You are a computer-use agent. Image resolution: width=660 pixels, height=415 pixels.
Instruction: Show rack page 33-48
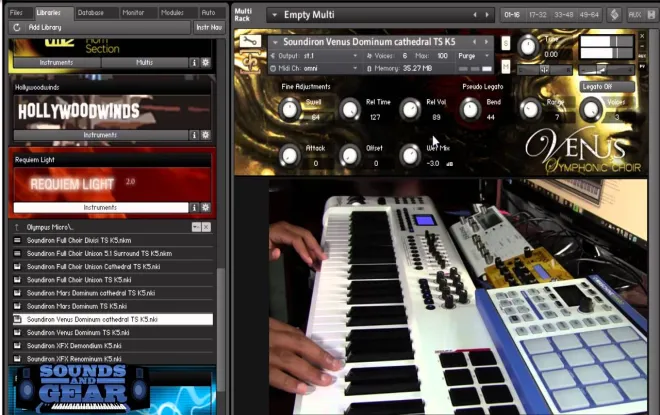(563, 15)
